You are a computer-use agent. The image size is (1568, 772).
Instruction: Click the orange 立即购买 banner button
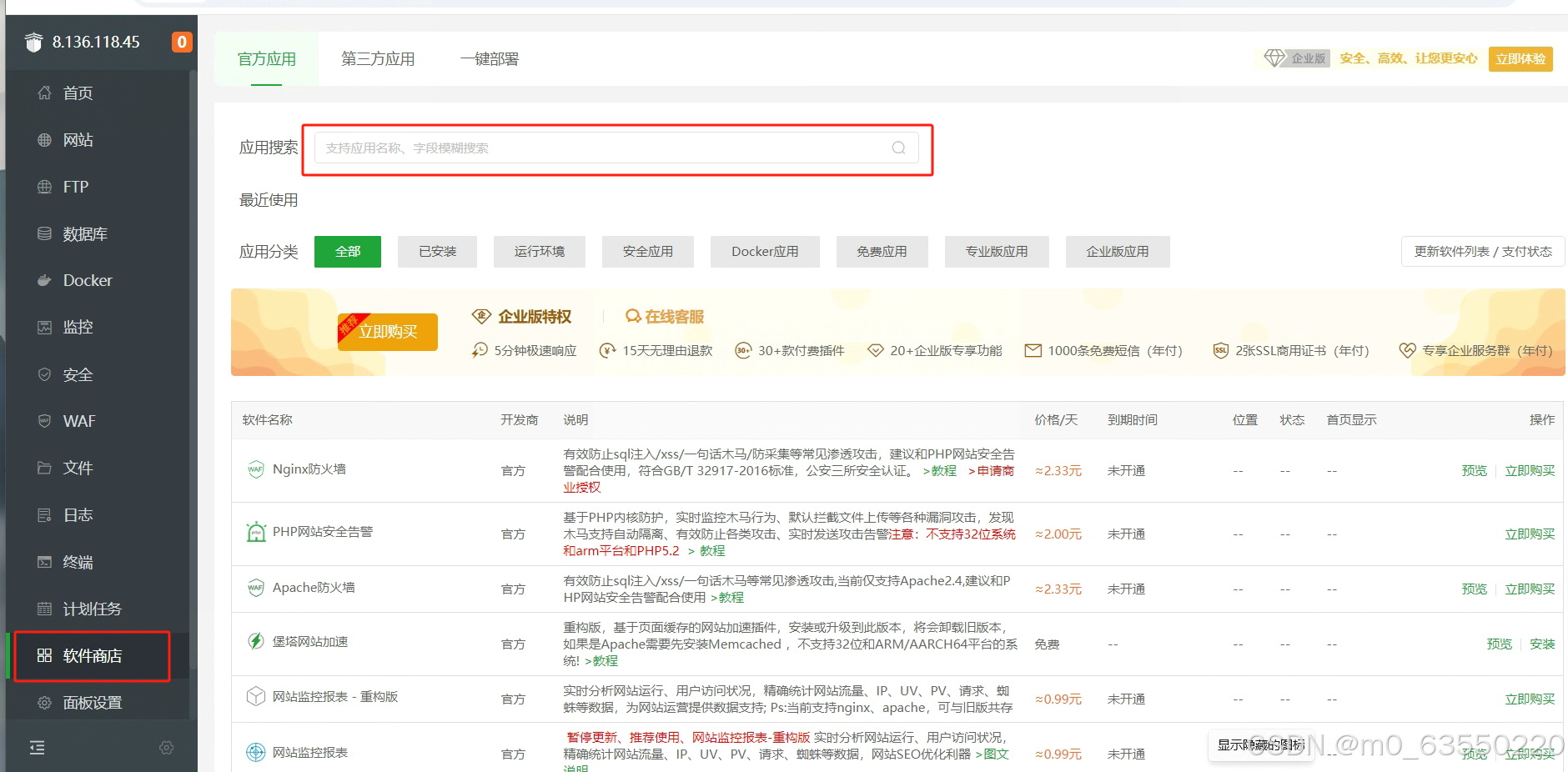coord(388,332)
